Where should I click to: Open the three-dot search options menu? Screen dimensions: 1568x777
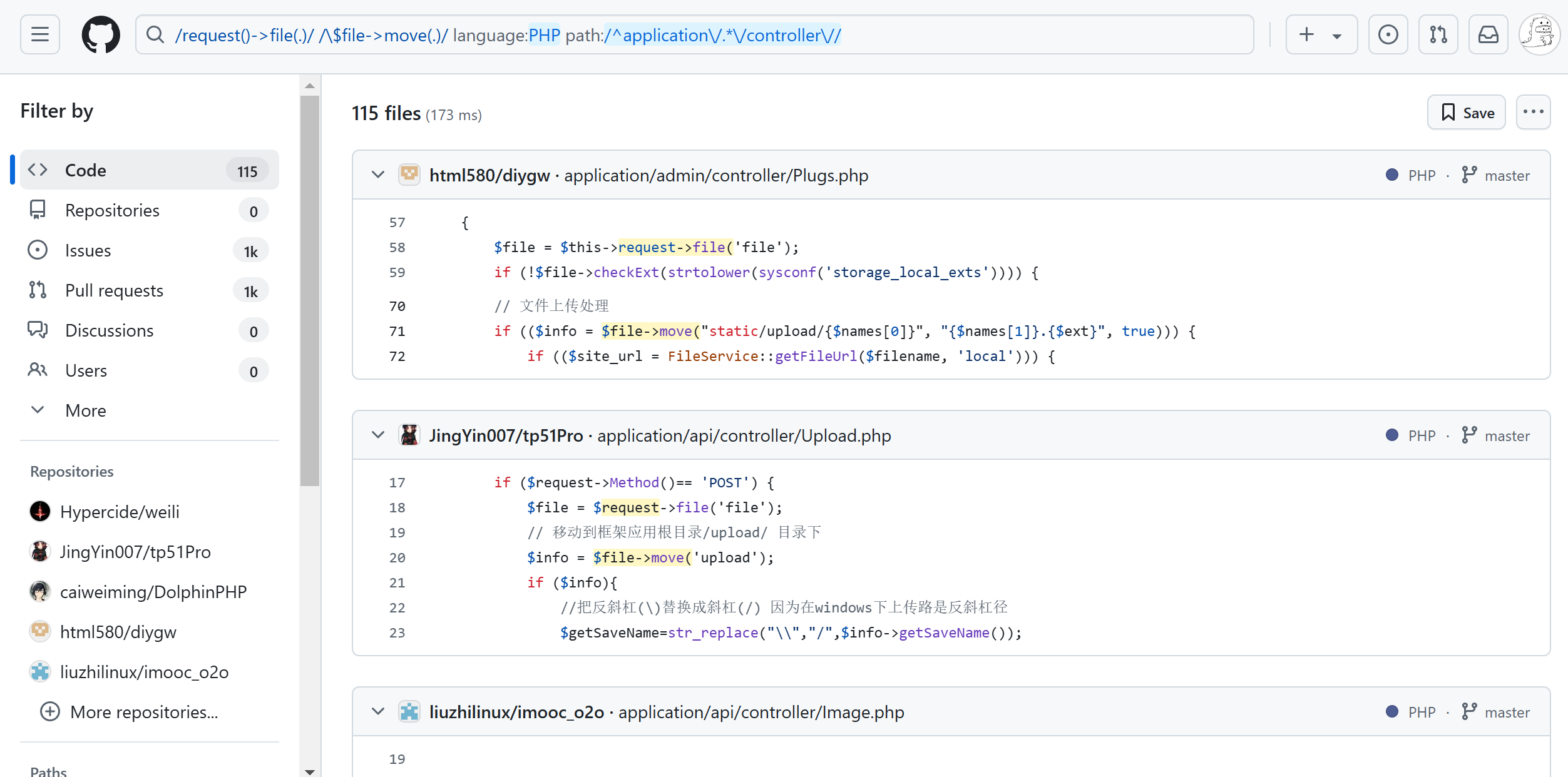point(1533,113)
